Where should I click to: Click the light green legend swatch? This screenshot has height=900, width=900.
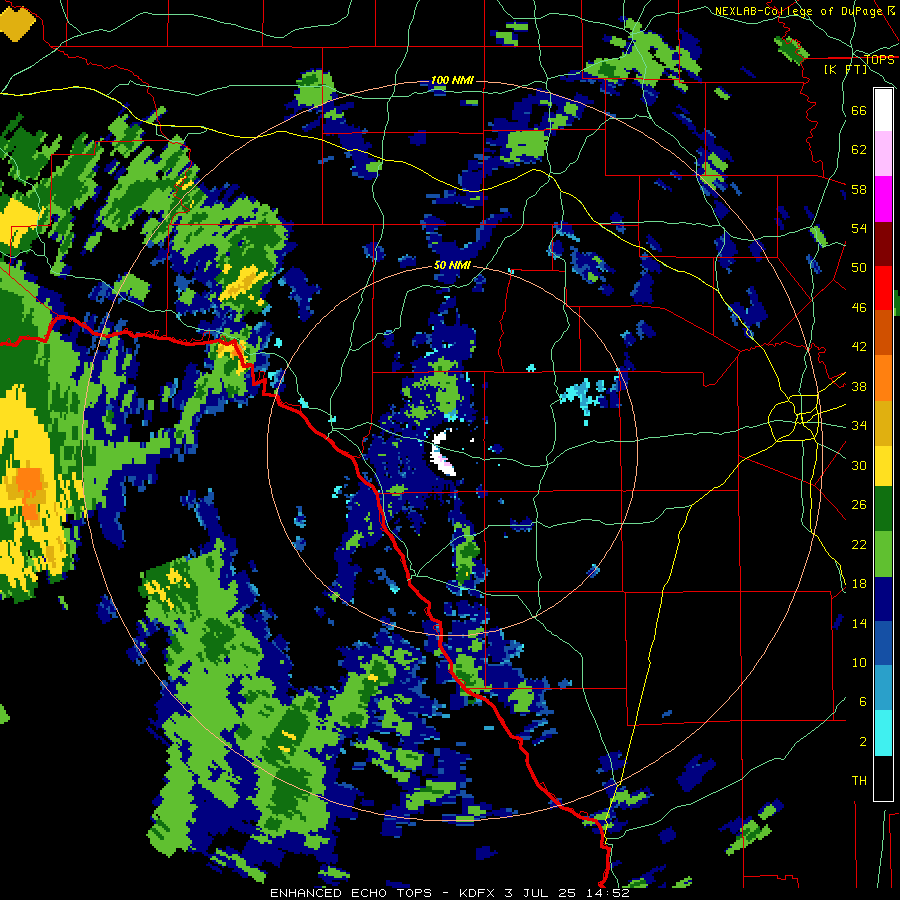coord(883,554)
